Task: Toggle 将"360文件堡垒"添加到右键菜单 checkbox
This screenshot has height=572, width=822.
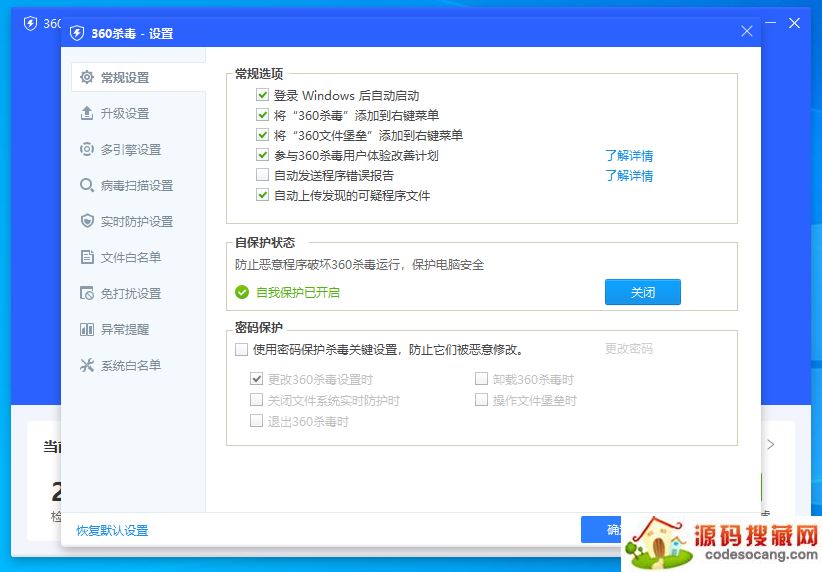Action: [263, 136]
